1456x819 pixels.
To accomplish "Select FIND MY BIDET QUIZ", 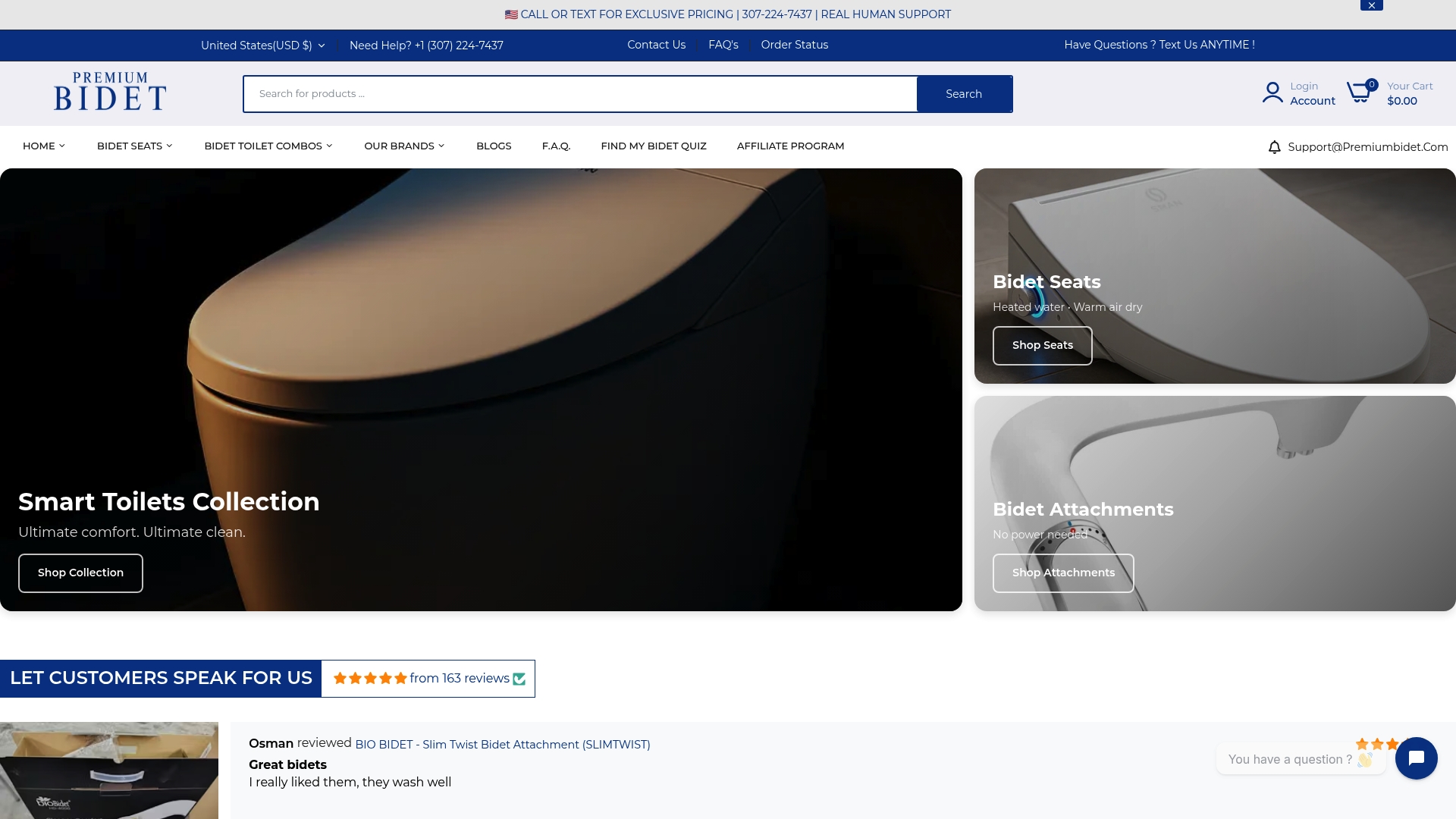I will pos(654,146).
